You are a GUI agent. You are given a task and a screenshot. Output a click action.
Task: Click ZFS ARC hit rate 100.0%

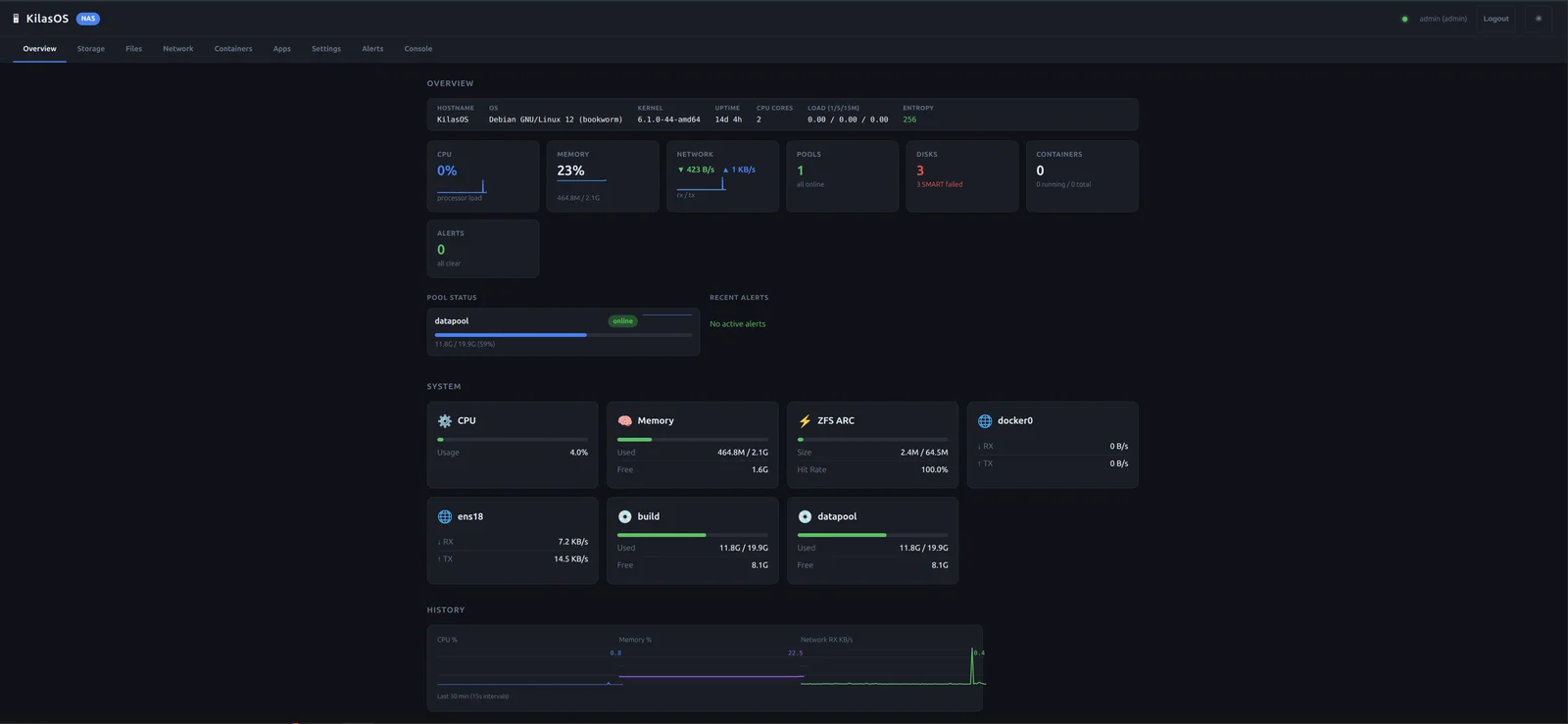coord(934,470)
